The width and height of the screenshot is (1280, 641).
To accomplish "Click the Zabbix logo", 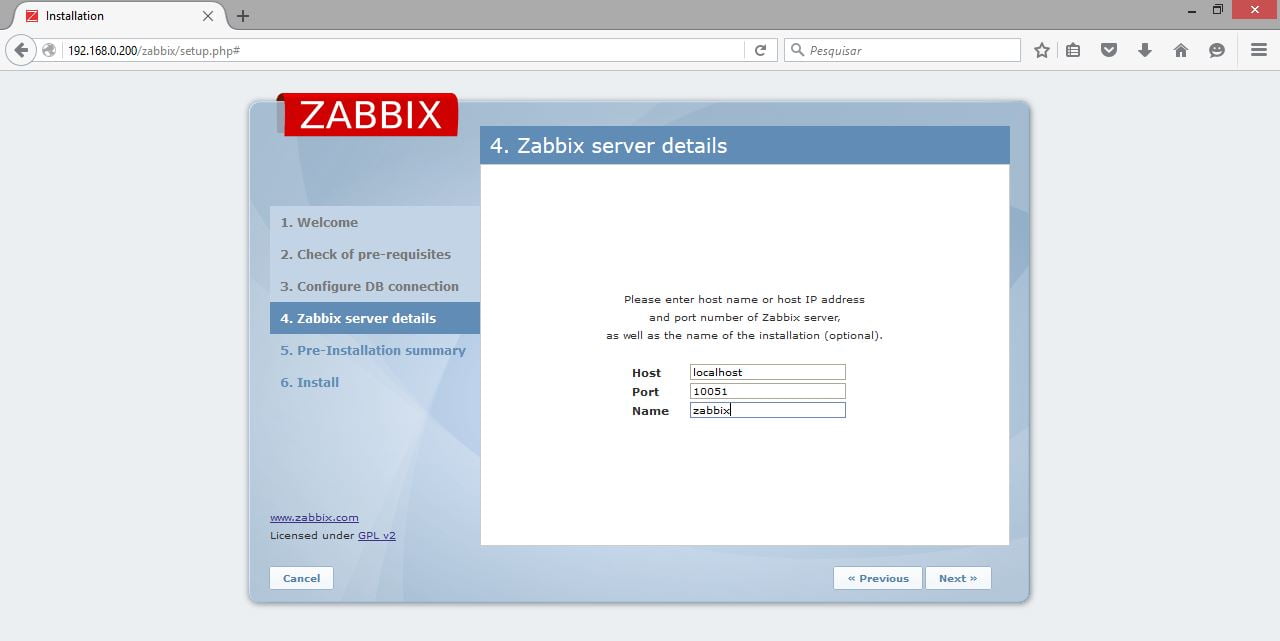I will coord(367,114).
